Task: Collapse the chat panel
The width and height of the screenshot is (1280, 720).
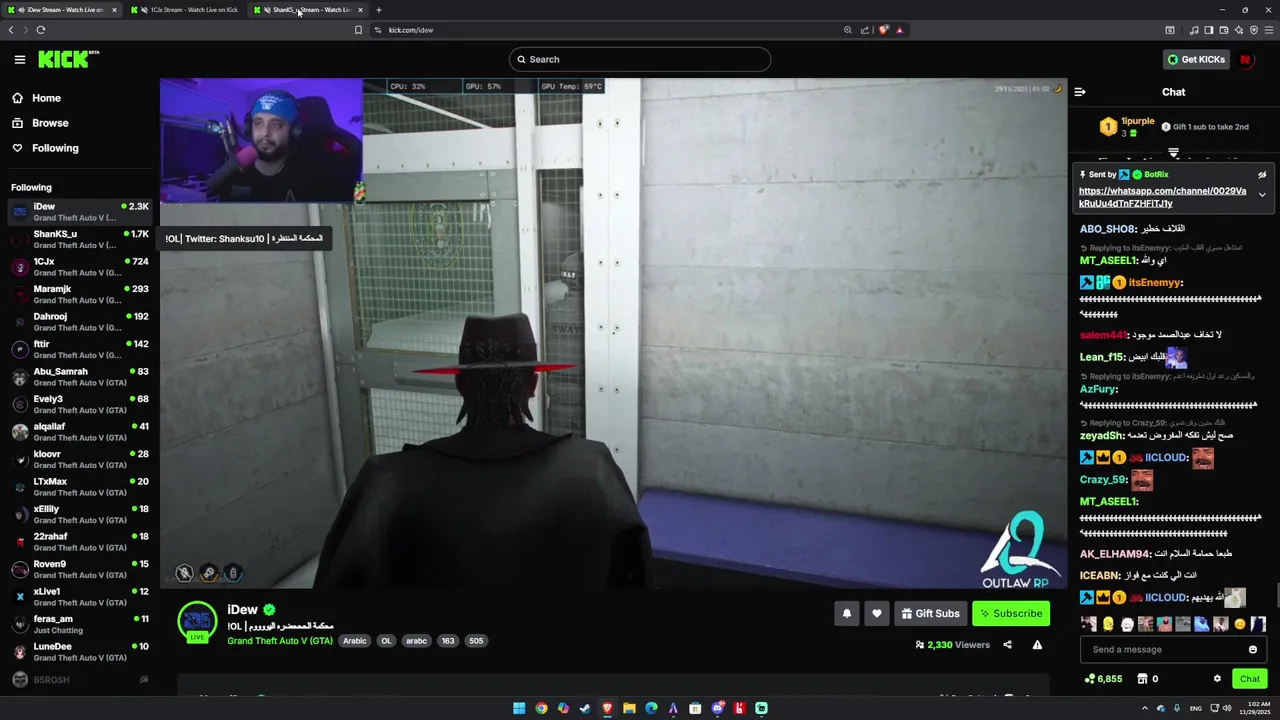Action: coord(1080,92)
